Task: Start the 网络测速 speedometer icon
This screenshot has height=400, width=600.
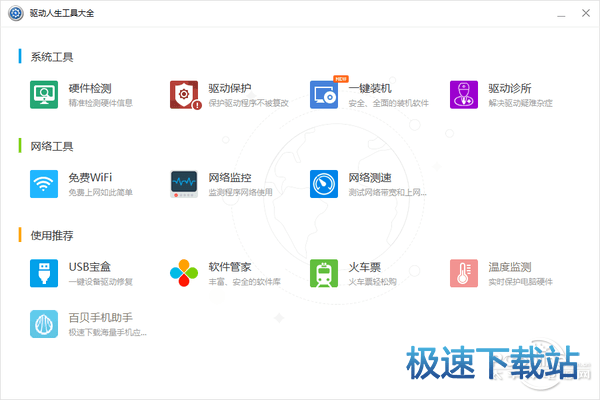Action: (324, 184)
